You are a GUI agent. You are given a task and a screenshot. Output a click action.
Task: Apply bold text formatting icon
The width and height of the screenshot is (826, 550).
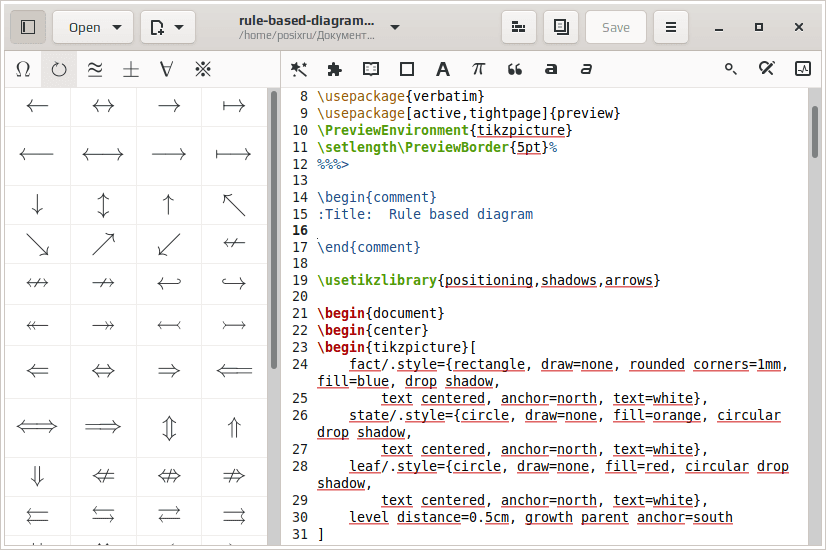(x=550, y=69)
